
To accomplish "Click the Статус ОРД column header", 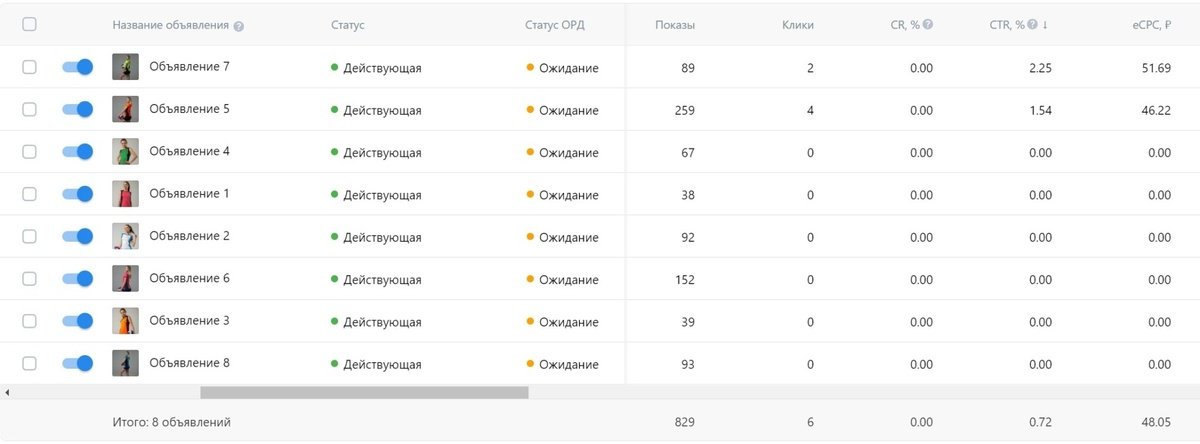I will click(x=554, y=25).
